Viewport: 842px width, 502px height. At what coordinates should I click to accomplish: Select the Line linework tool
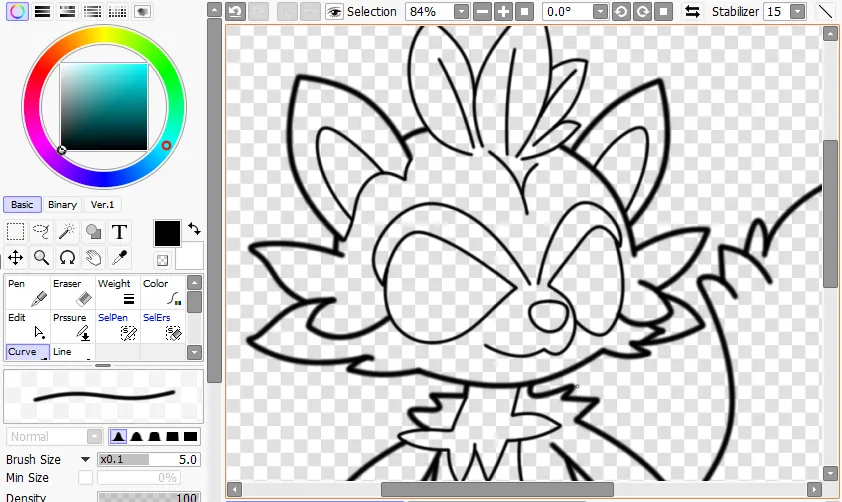(x=72, y=352)
